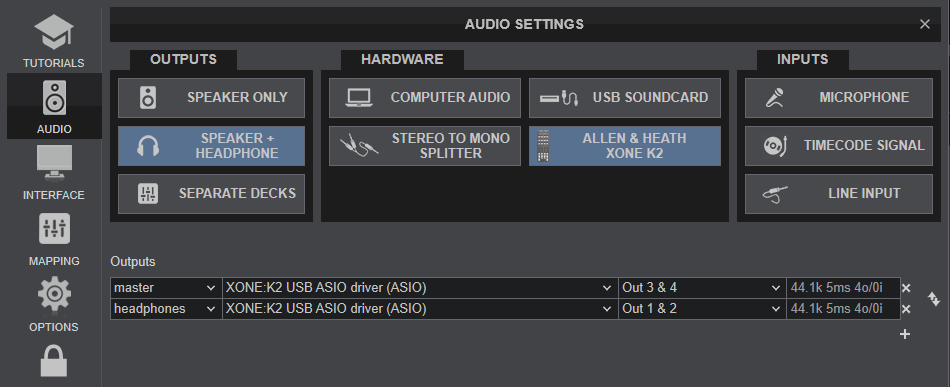Open the Tutorials graduation cap icon

coord(54,33)
